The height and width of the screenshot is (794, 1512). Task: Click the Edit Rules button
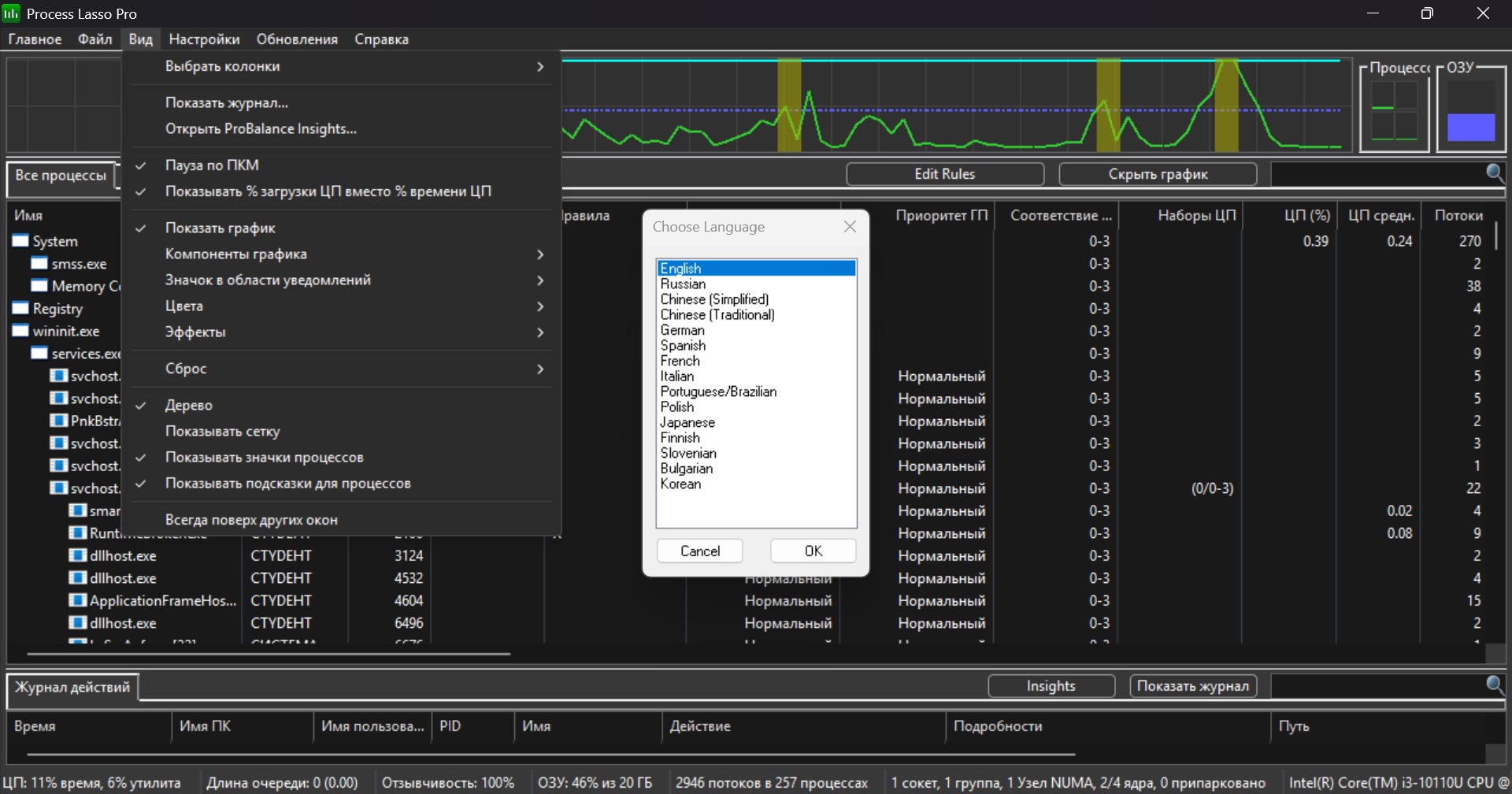point(944,174)
